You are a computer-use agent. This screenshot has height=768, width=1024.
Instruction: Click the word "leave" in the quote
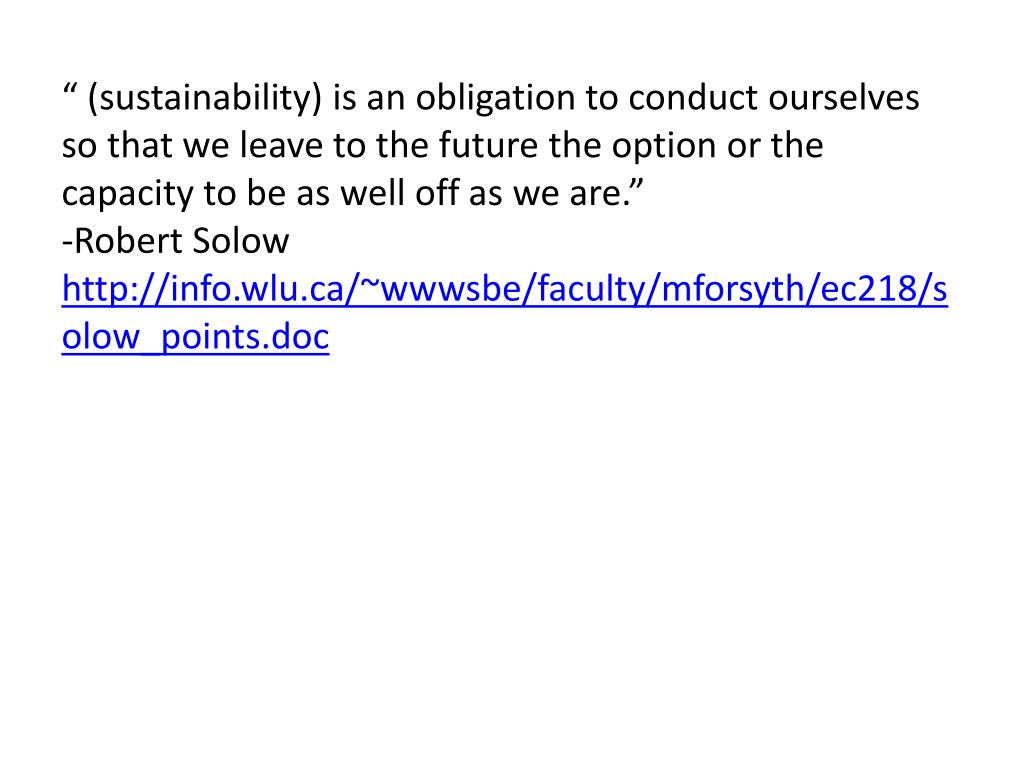(x=281, y=145)
